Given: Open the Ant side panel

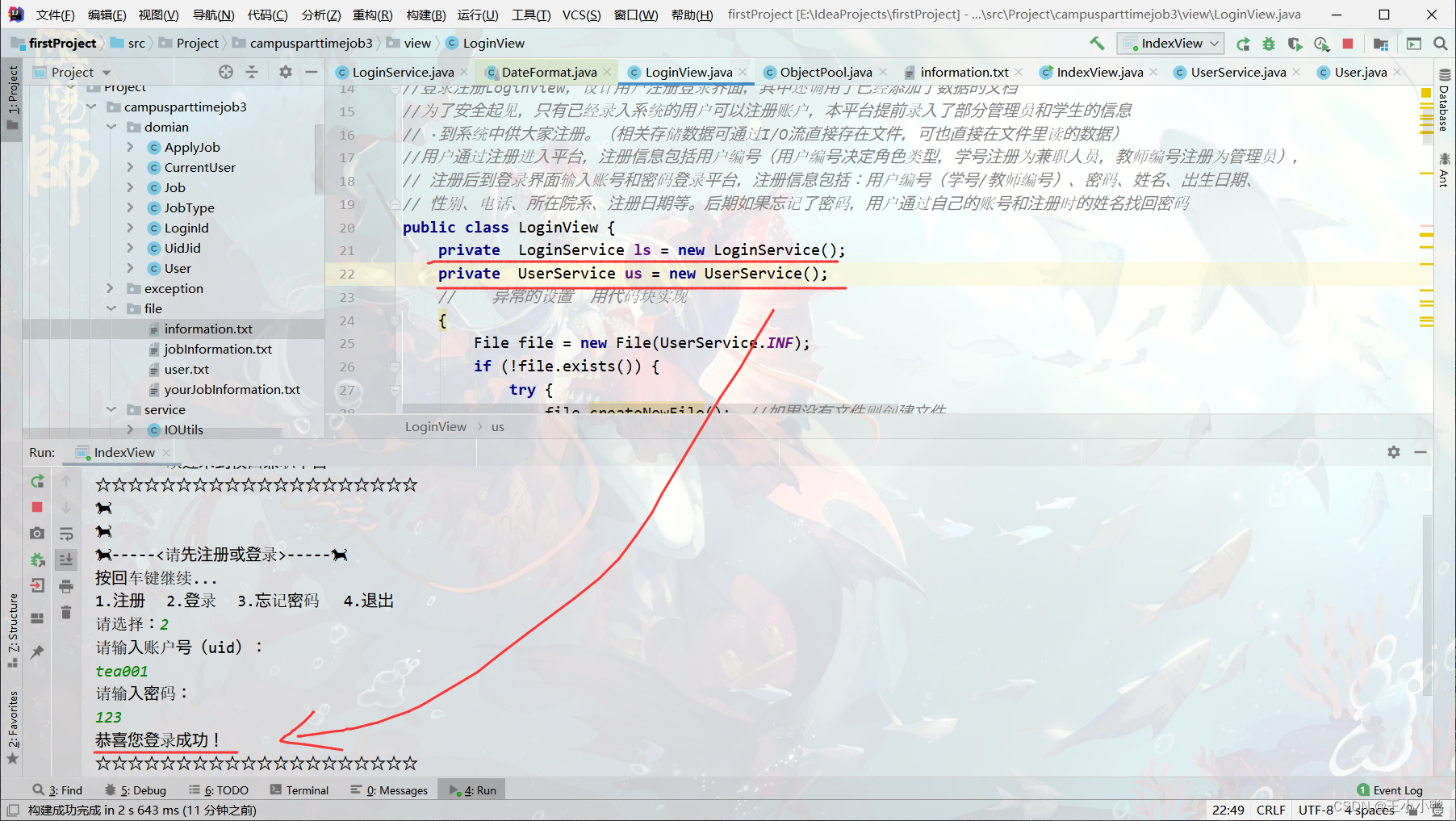Looking at the screenshot, I should [x=1445, y=170].
